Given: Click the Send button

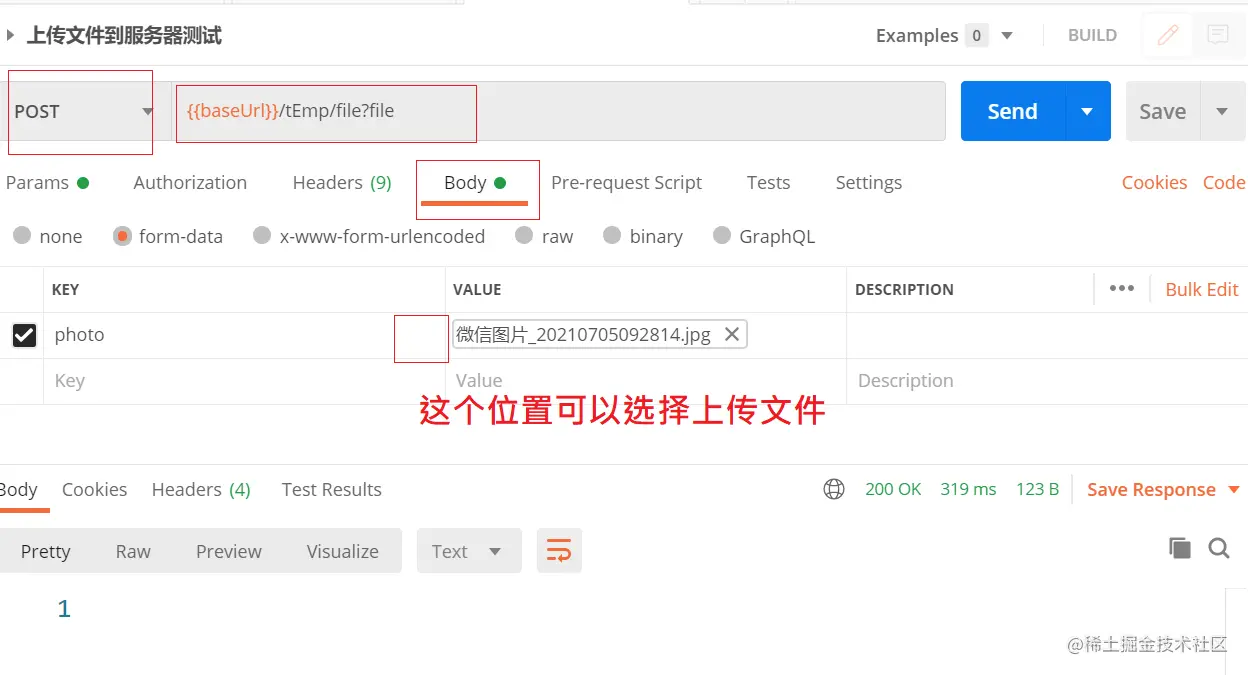Looking at the screenshot, I should click(1013, 111).
